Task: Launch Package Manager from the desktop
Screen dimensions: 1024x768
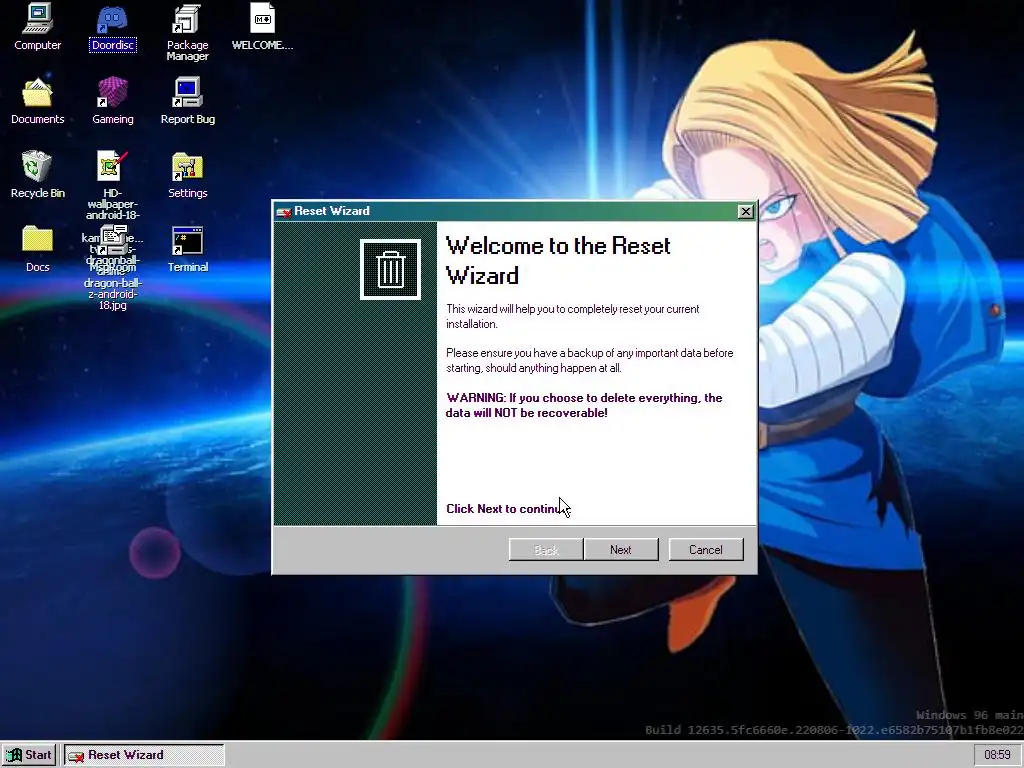Action: point(187,31)
